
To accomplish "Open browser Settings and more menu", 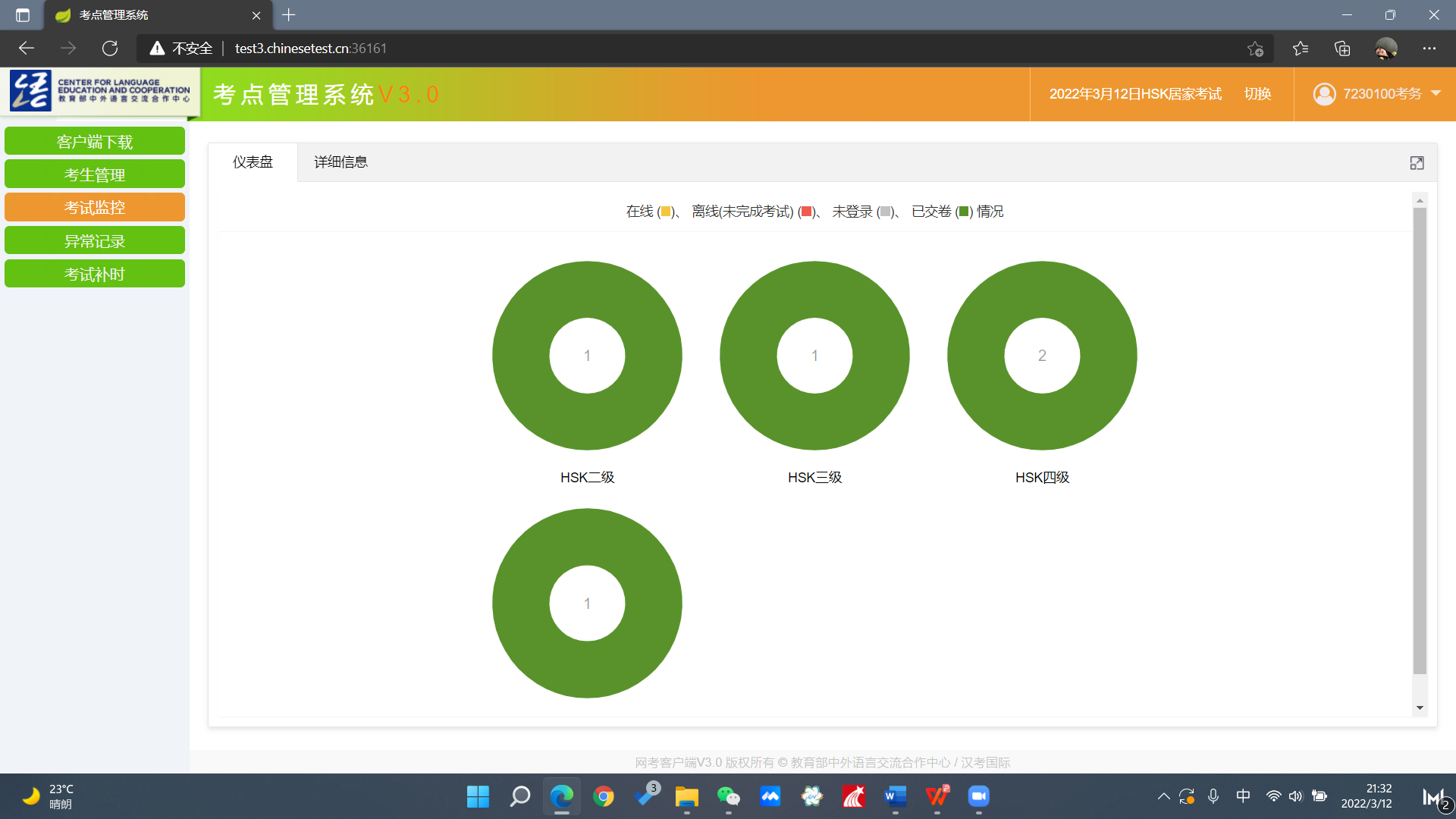I will tap(1429, 49).
